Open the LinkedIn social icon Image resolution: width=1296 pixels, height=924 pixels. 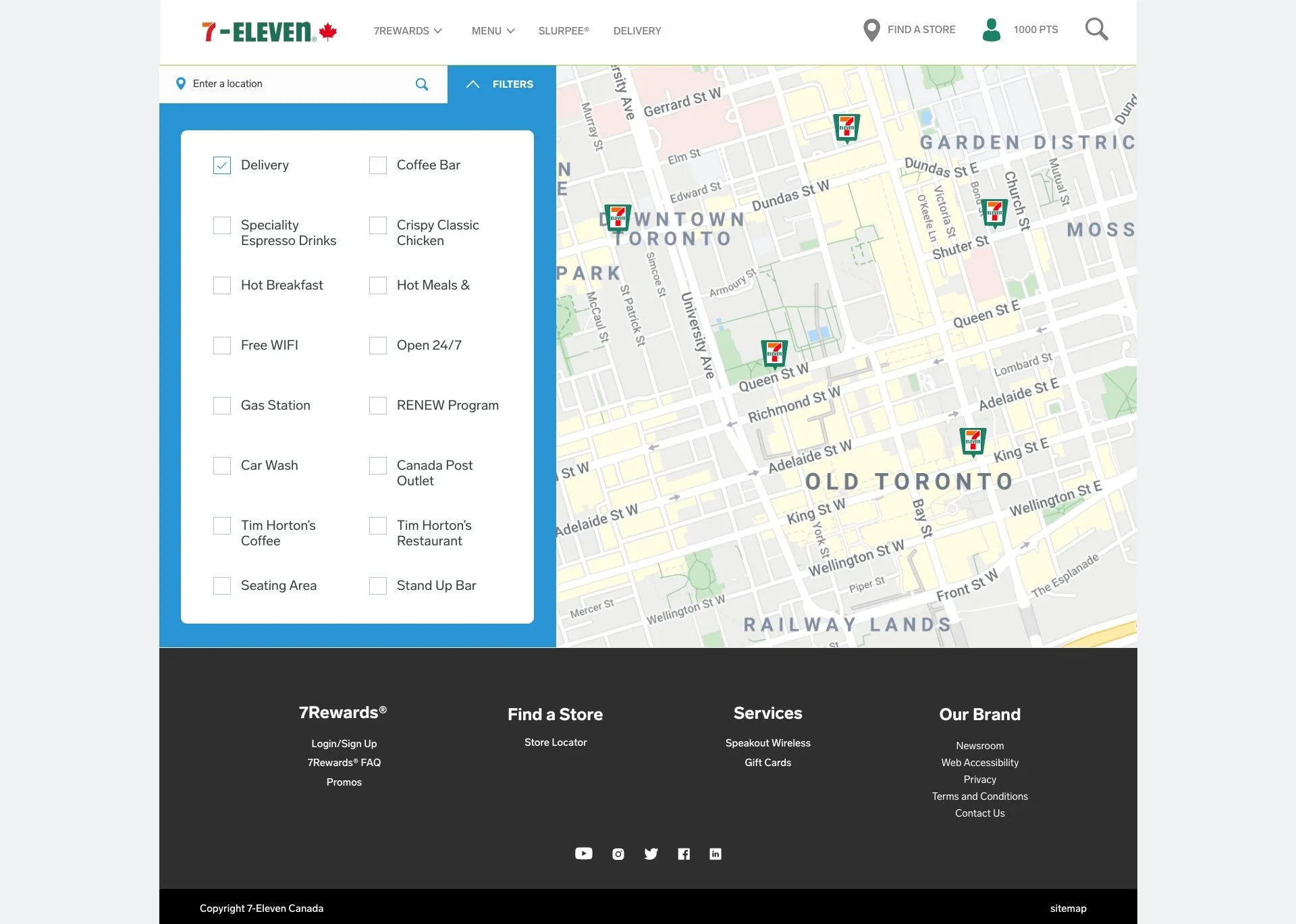point(715,854)
